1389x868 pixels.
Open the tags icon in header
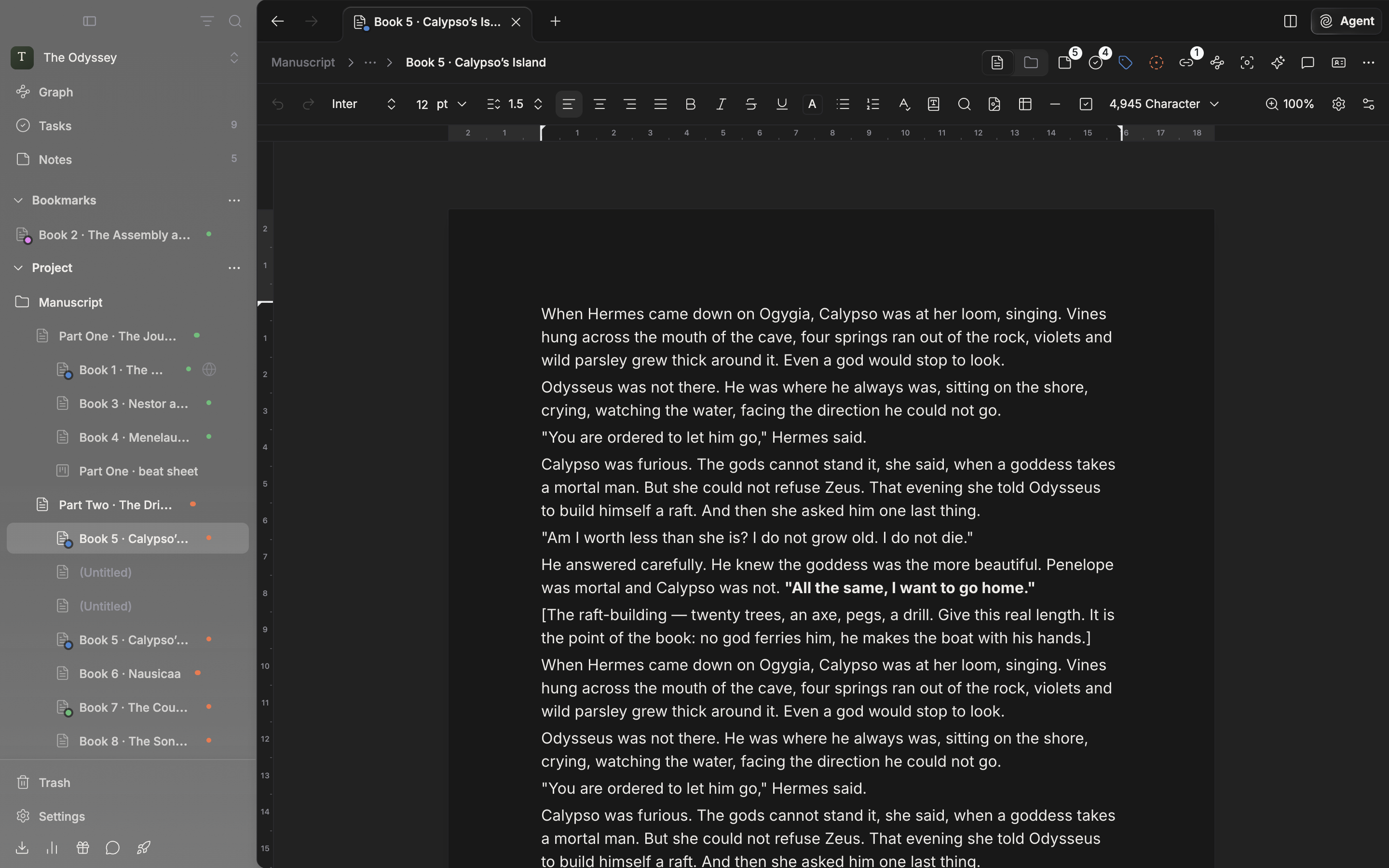(1125, 63)
